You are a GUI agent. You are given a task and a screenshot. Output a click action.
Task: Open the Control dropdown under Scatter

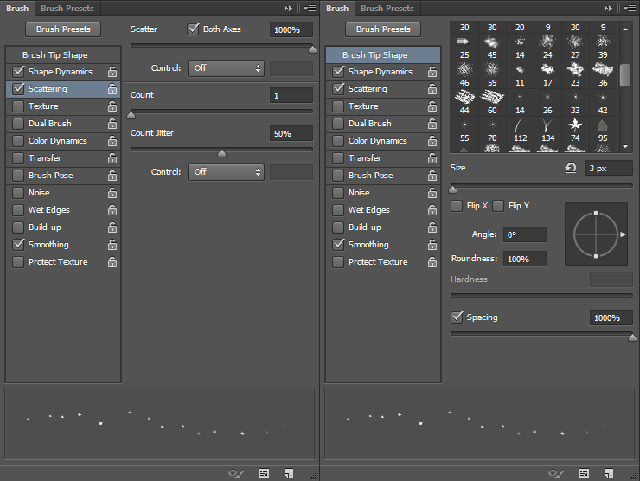point(226,68)
